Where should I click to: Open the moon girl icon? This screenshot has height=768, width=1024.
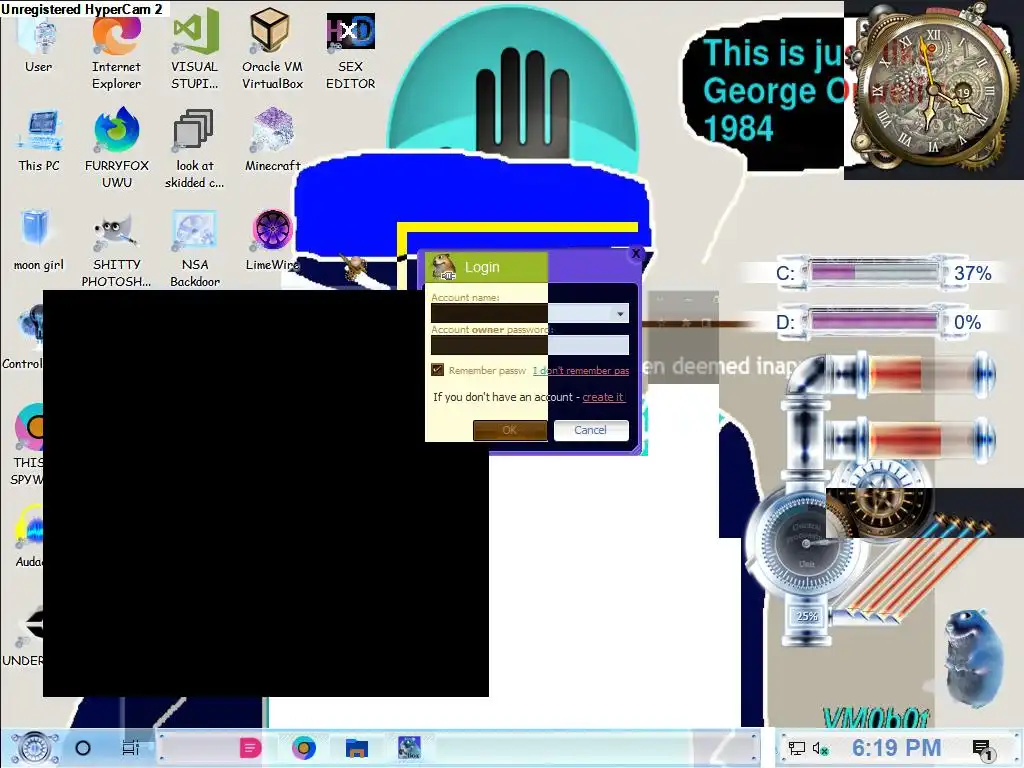[39, 240]
